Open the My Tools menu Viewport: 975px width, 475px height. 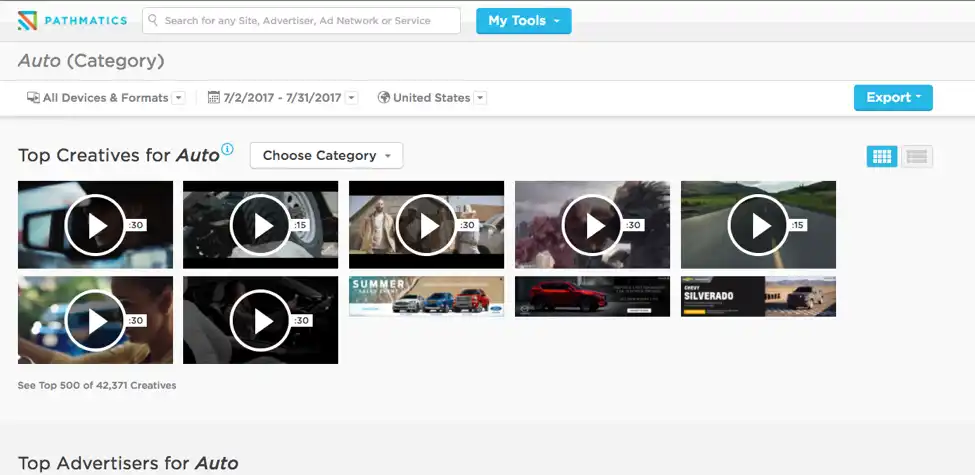coord(524,21)
